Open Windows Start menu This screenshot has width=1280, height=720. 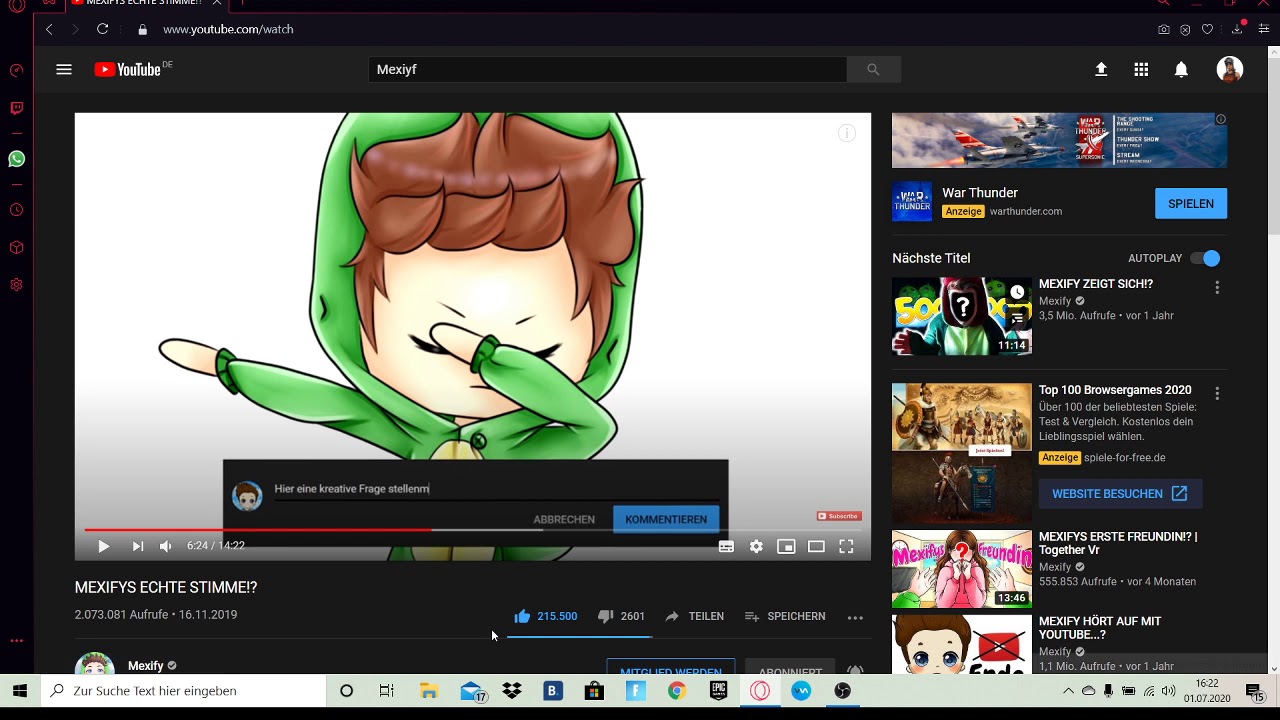tap(20, 691)
